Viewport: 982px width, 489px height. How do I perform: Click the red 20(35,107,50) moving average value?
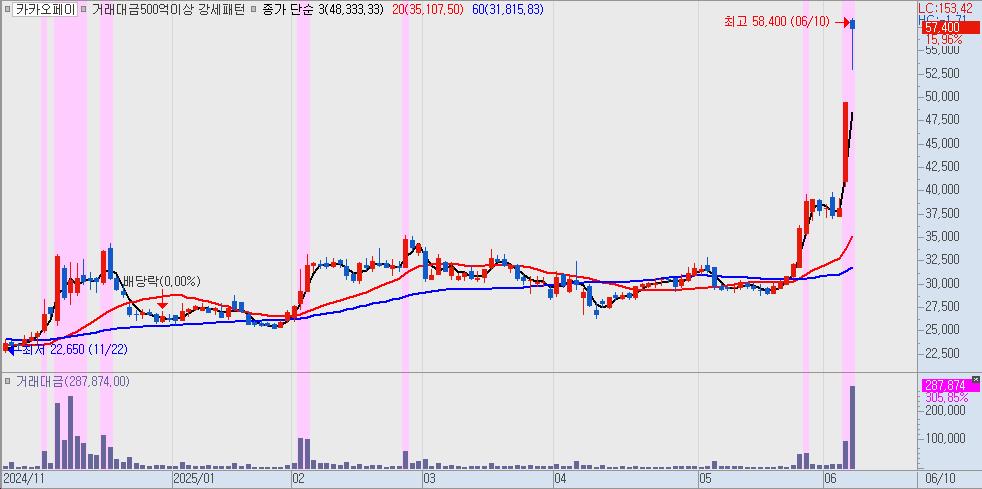[x=427, y=9]
